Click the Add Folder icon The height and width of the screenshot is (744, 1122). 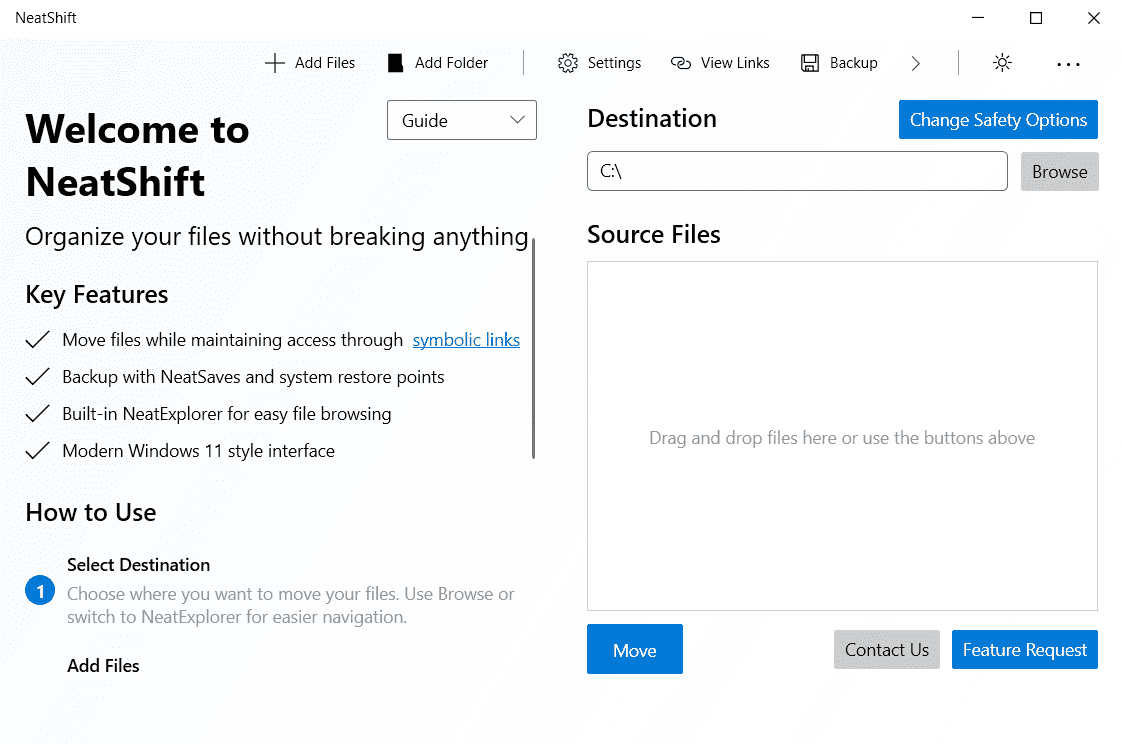pos(396,63)
